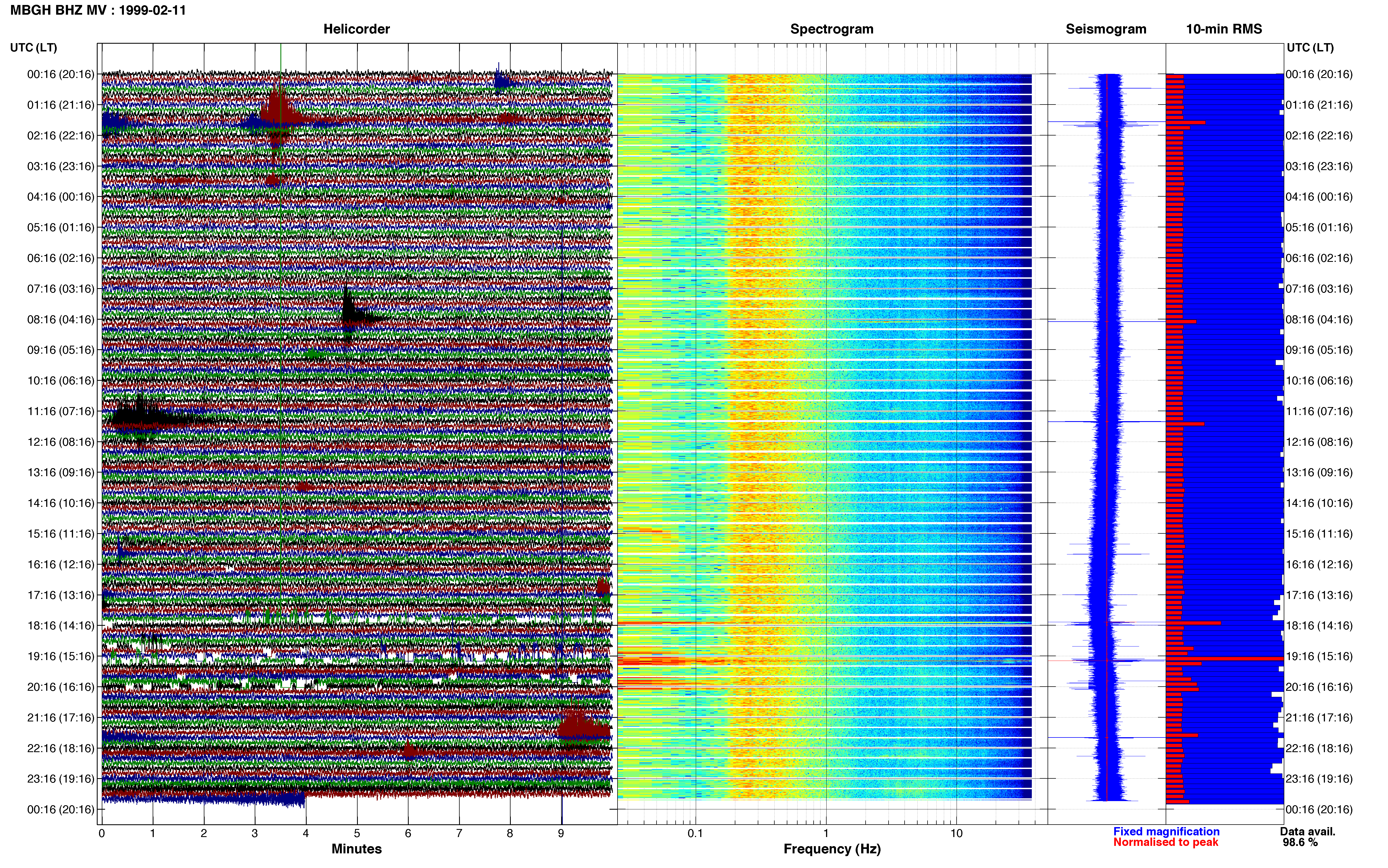Click the 'Spectrogram' panel heading
Viewport: 1388px width, 868px height.
coord(832,29)
